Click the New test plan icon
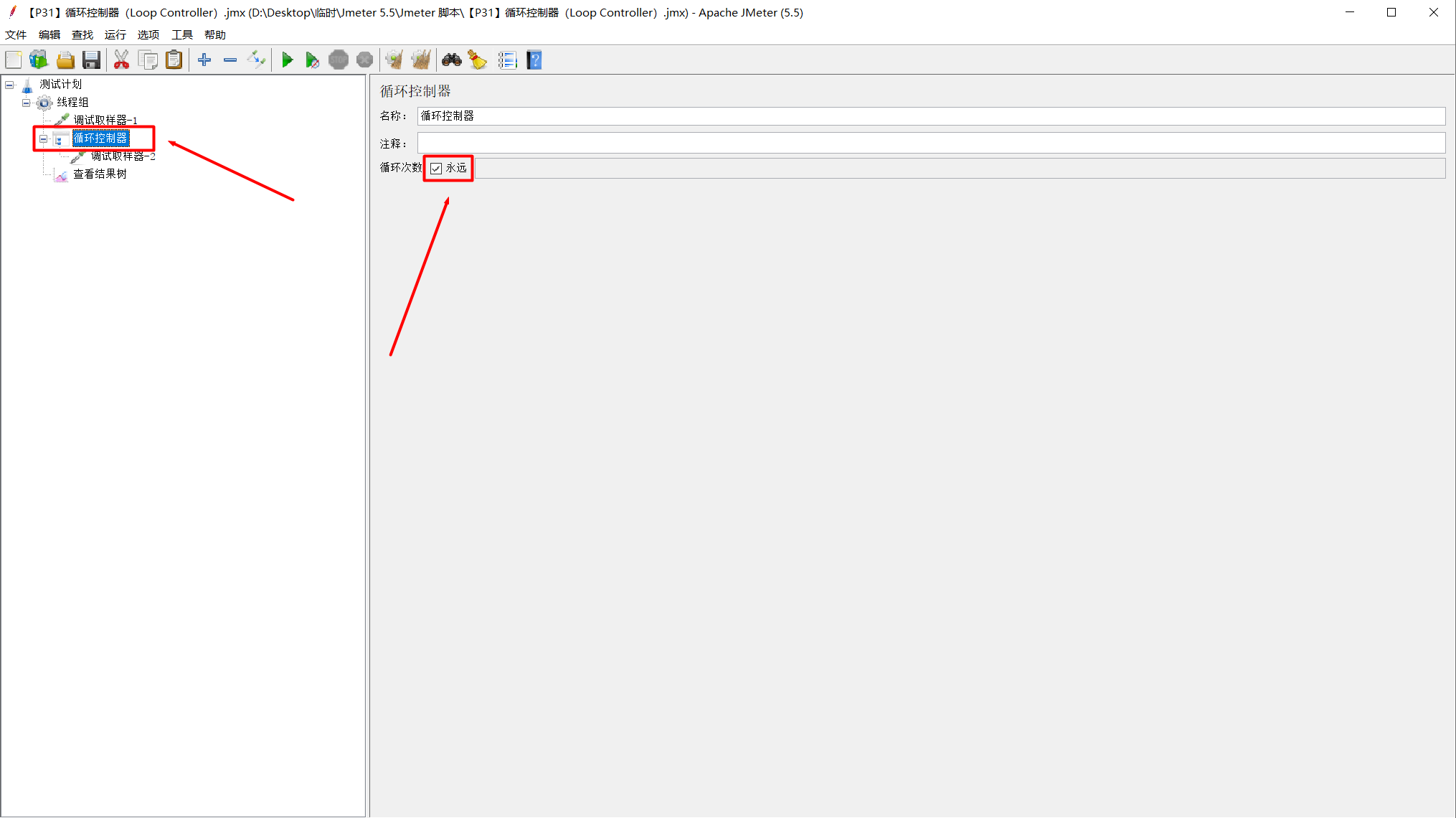 click(x=13, y=60)
